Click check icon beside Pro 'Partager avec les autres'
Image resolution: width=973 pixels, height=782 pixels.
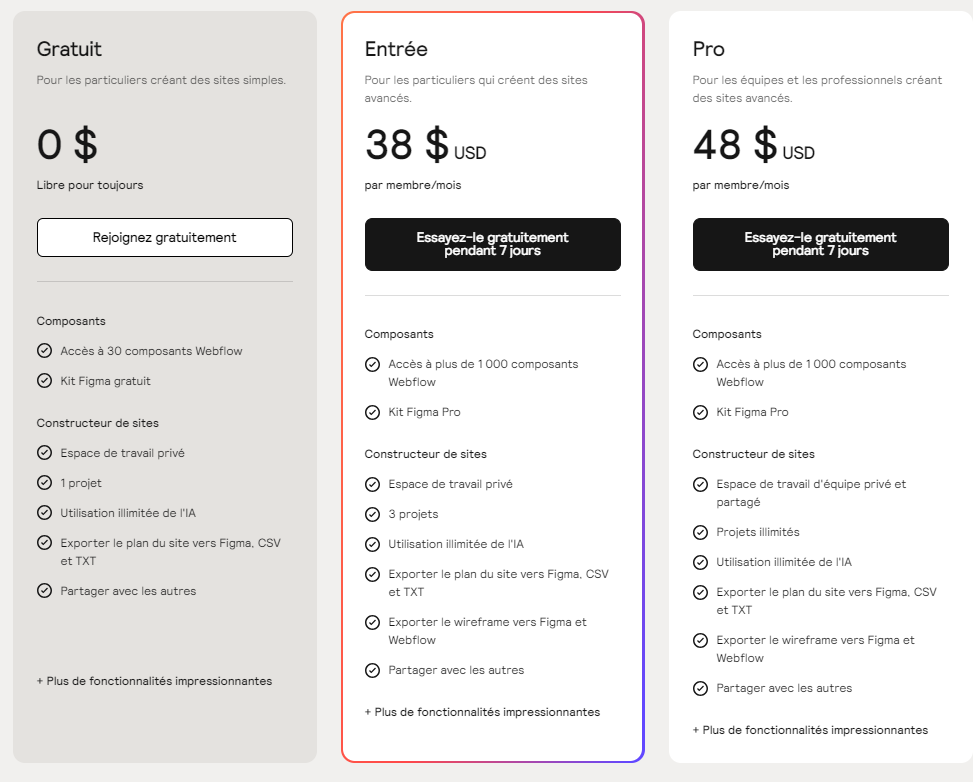[x=700, y=688]
